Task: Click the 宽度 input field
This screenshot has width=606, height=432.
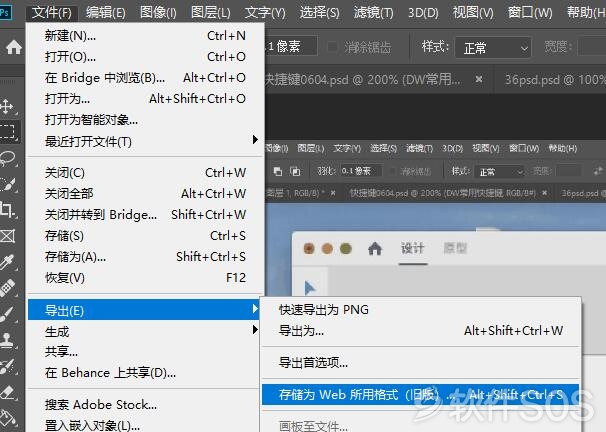Action: click(591, 47)
